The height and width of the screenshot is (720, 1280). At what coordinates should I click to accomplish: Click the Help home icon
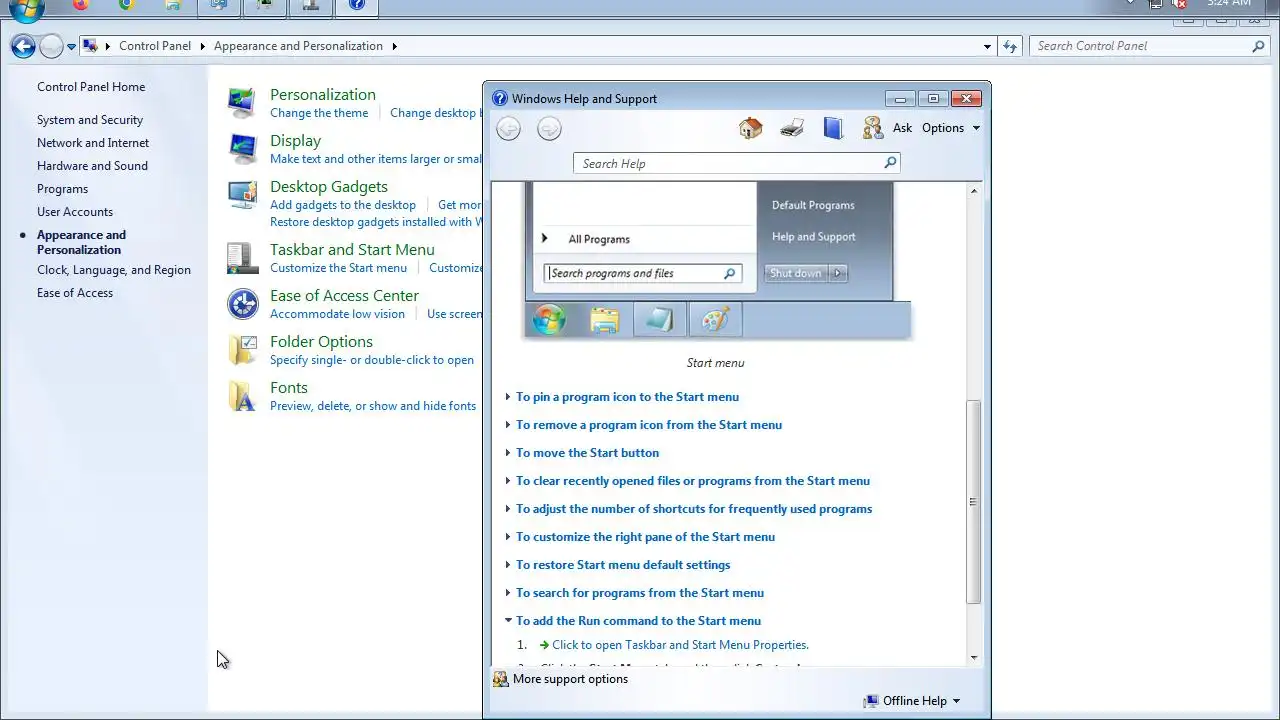tap(750, 128)
